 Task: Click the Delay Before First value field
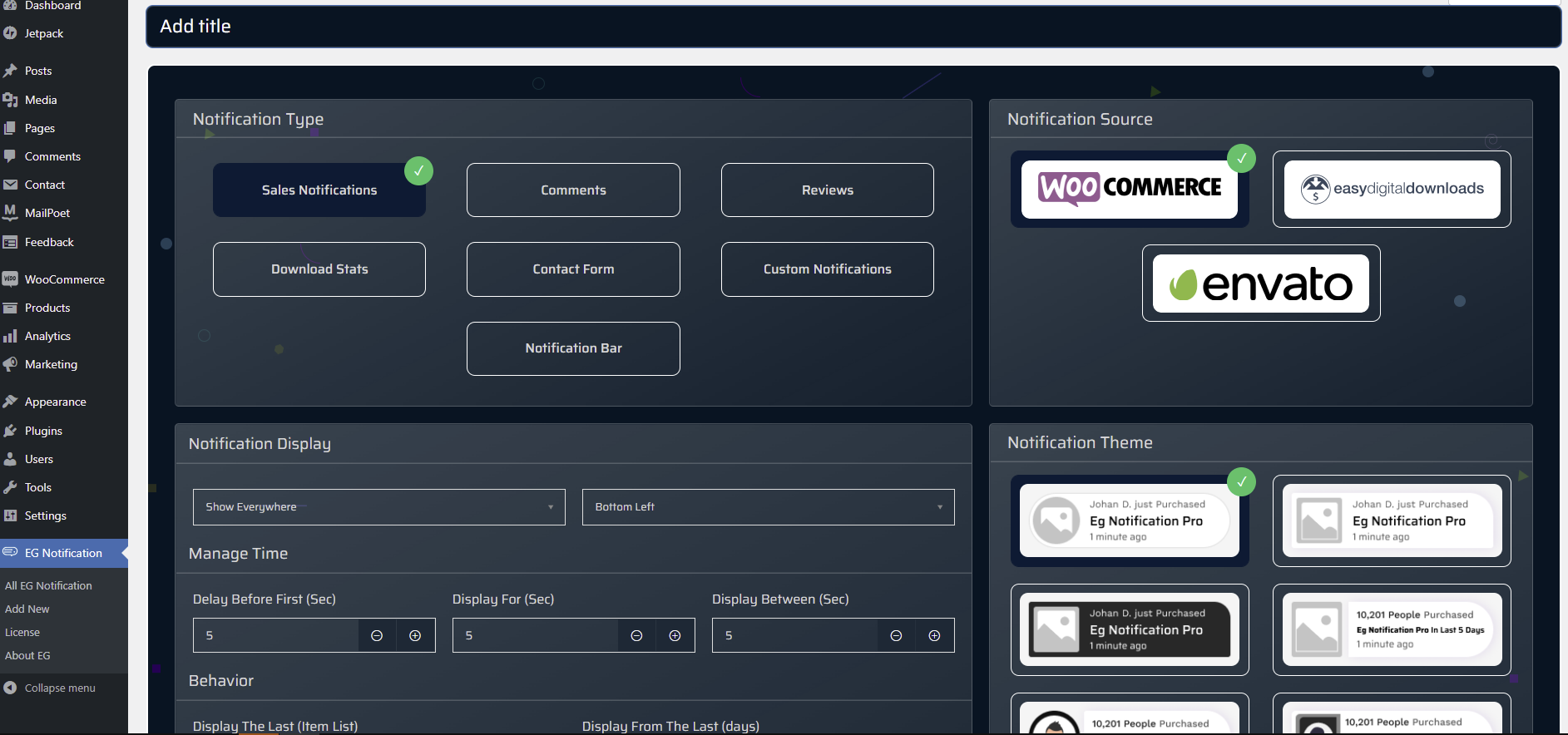coord(276,635)
